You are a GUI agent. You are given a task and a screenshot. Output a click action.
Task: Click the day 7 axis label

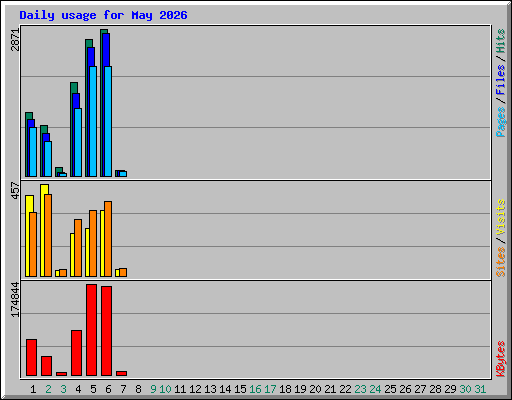click(x=123, y=389)
